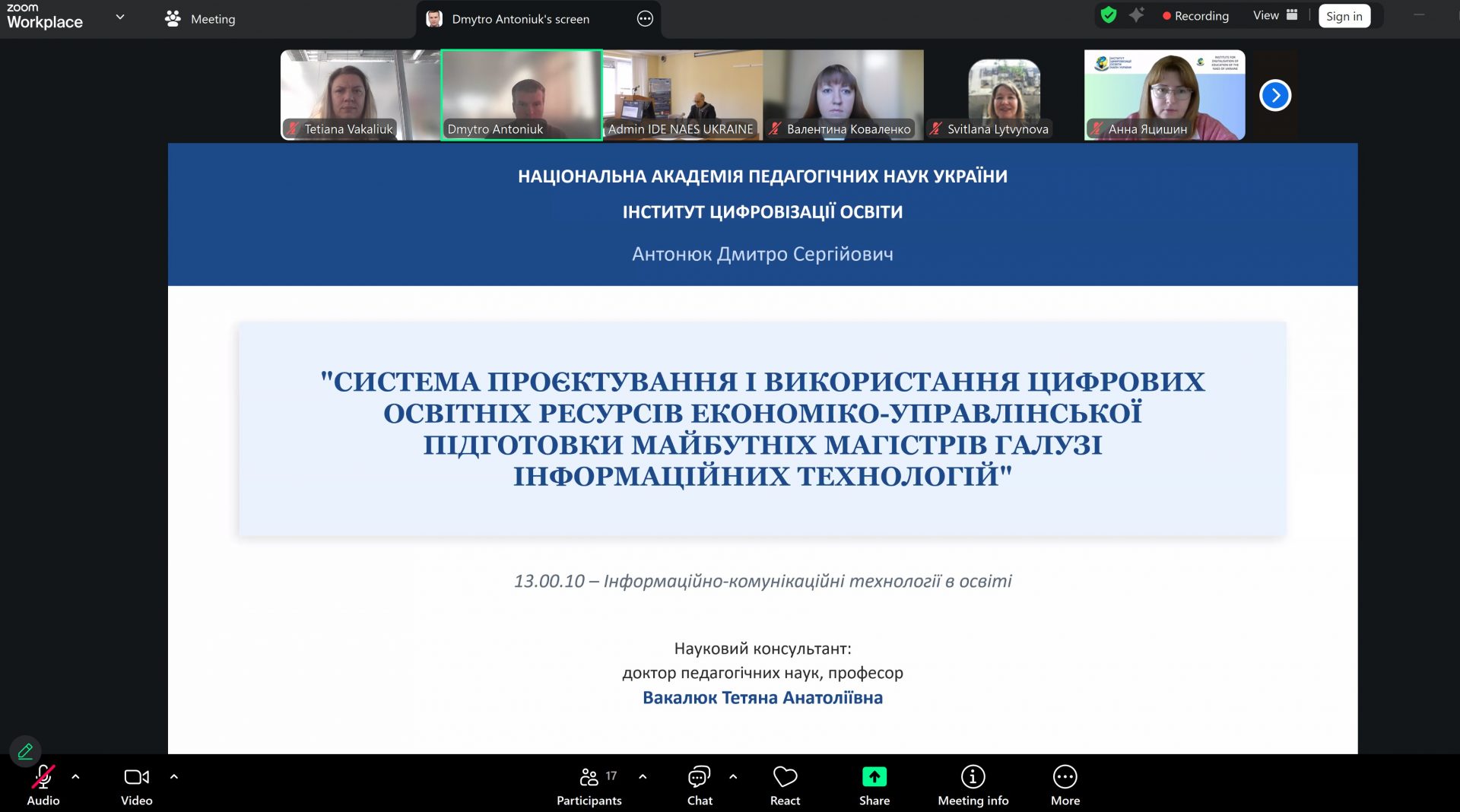Expand the arrow next to Participants
The image size is (1460, 812).
click(643, 777)
